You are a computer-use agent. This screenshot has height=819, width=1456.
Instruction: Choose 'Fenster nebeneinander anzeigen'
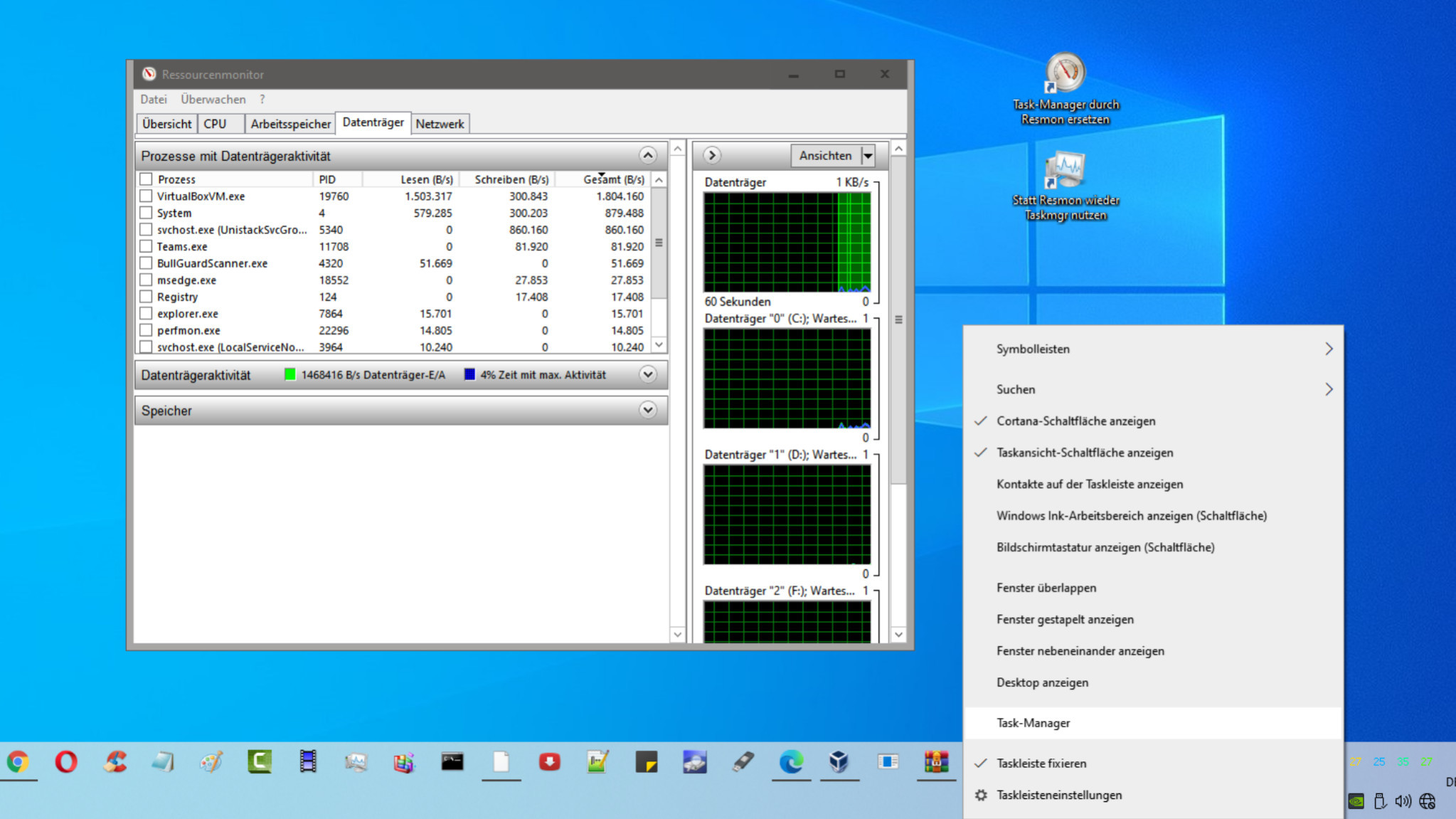pyautogui.click(x=1152, y=651)
